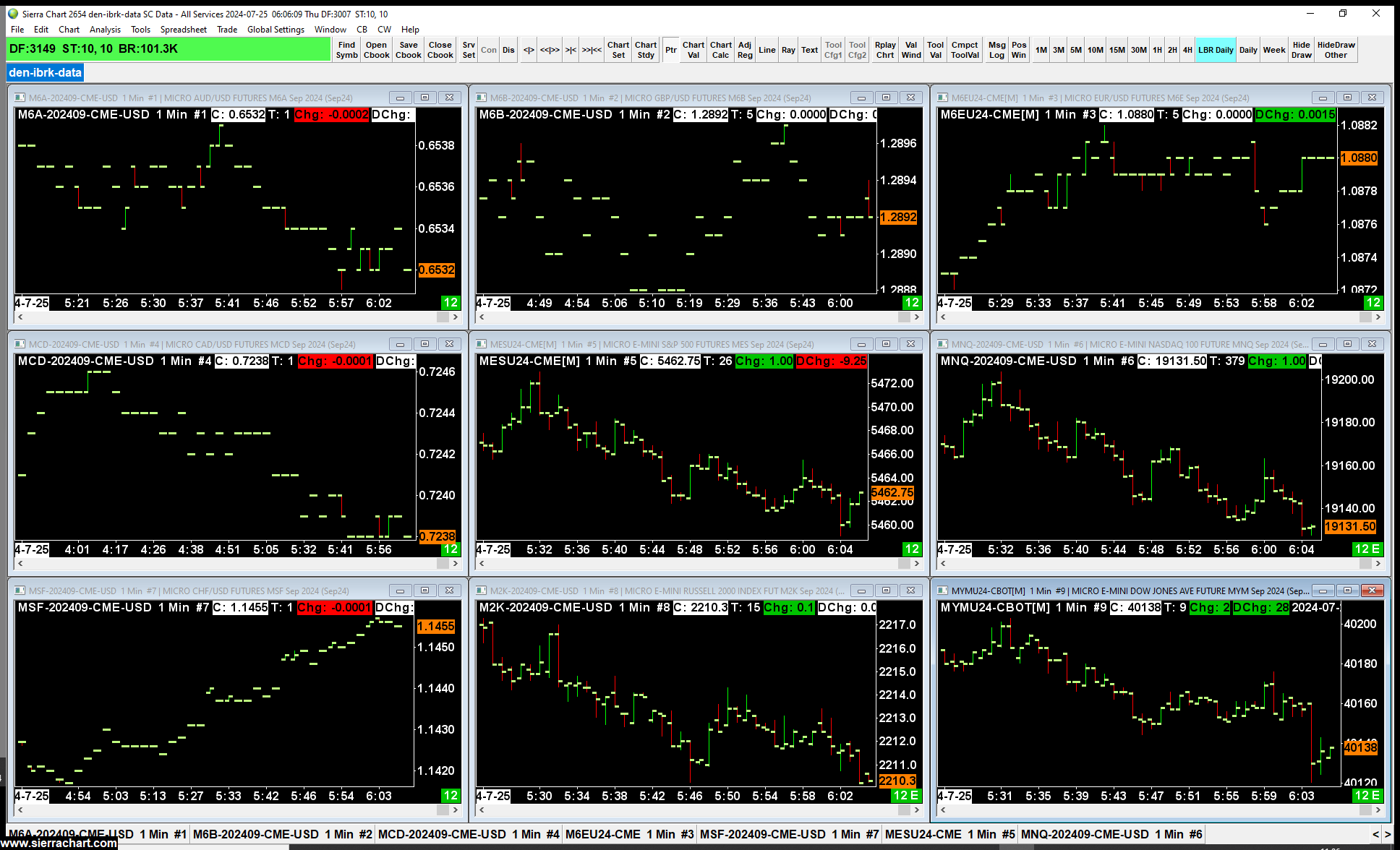Click the expand bar spacing <|> icon

pyautogui.click(x=529, y=50)
